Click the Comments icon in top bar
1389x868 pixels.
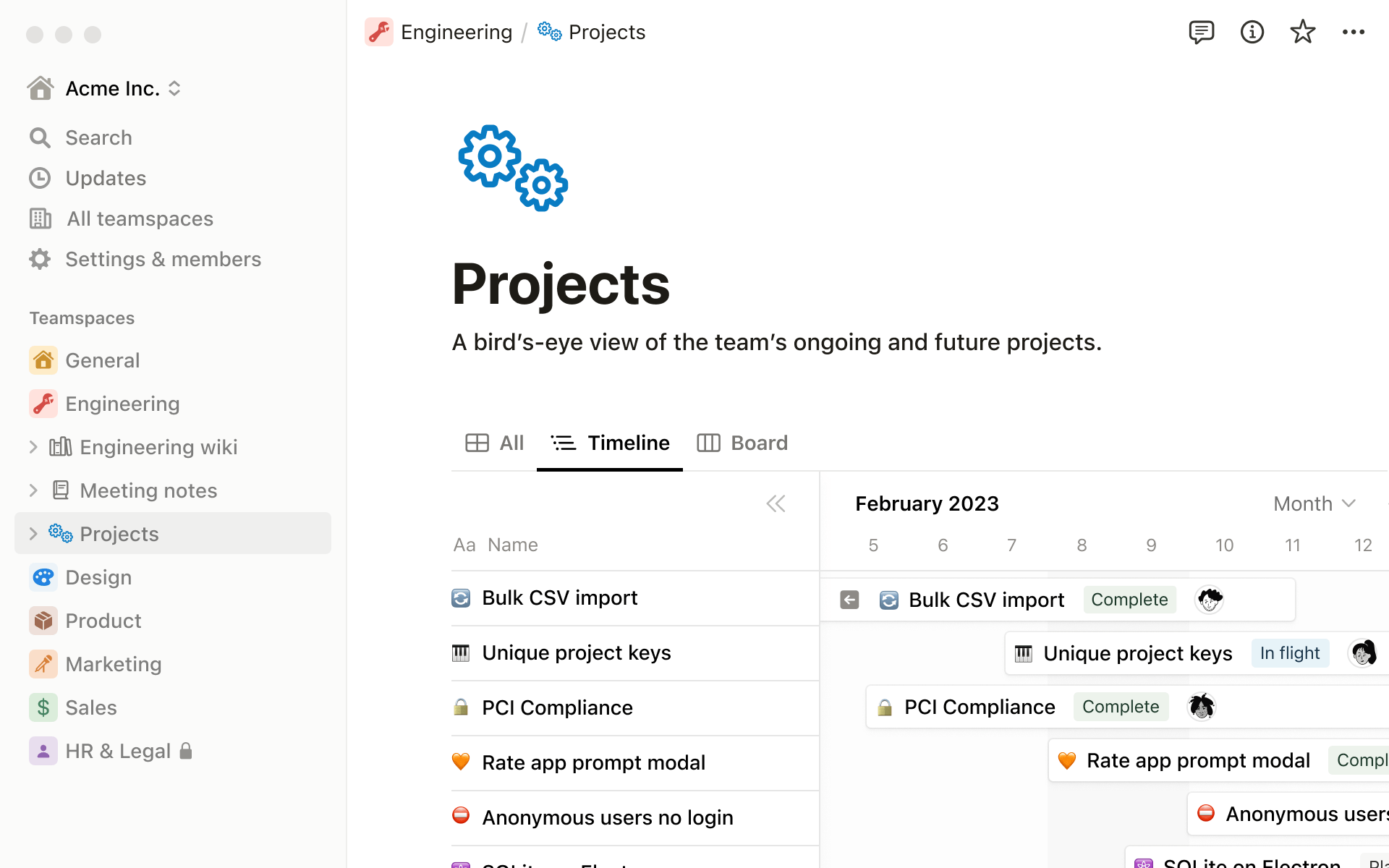[x=1201, y=32]
